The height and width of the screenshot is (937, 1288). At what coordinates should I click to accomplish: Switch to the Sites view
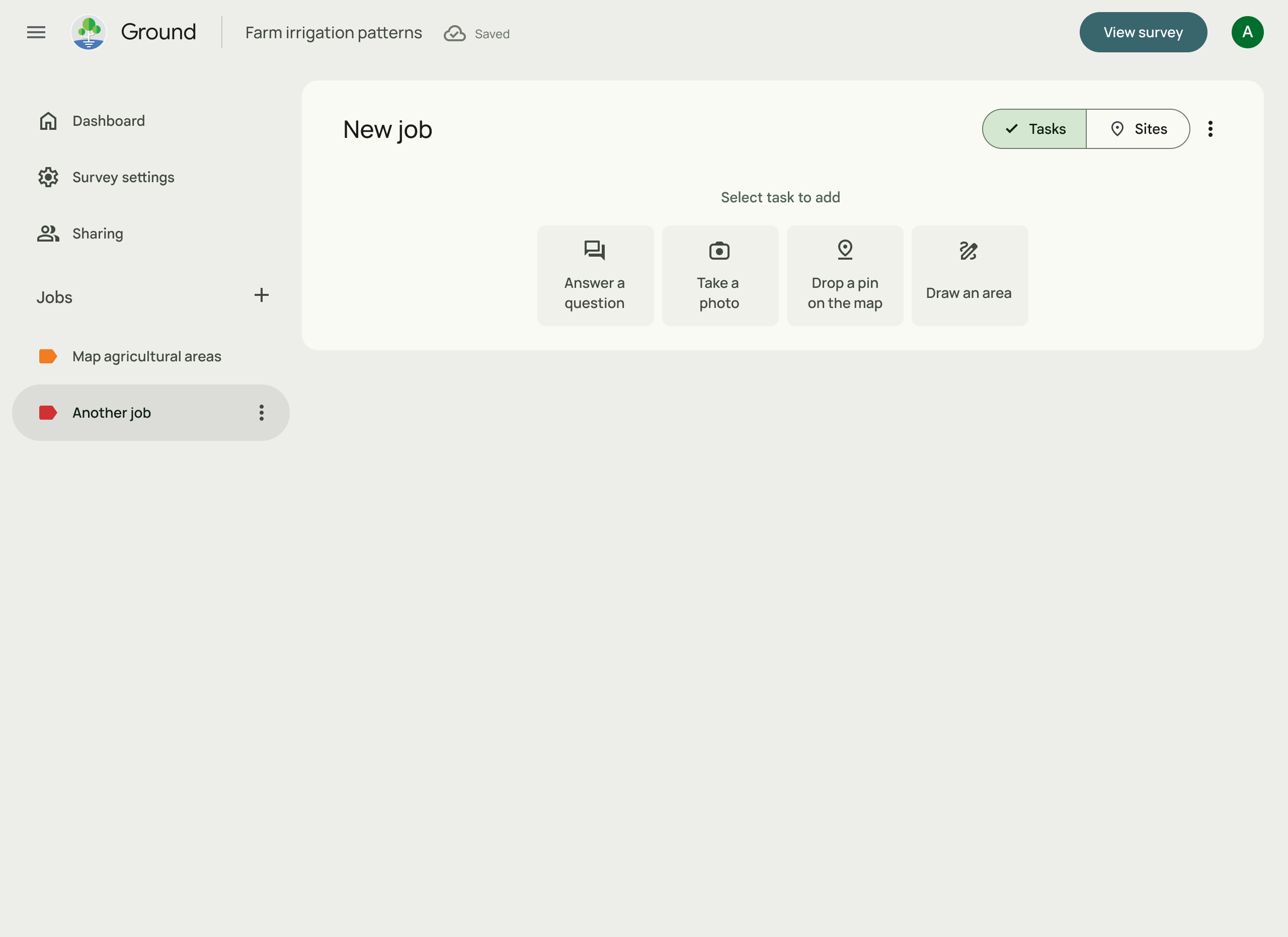(x=1138, y=129)
